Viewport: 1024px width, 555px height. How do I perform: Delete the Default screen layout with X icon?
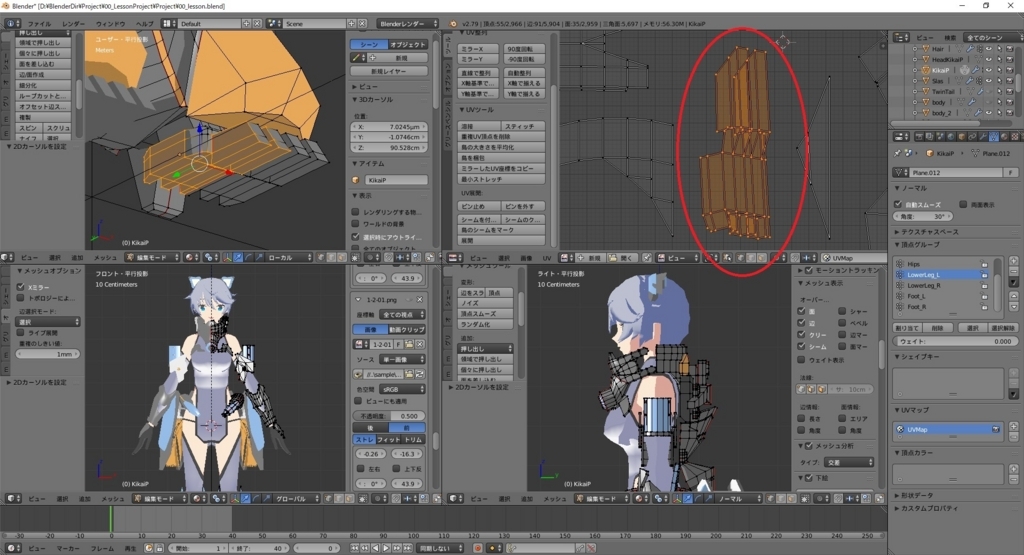coord(257,24)
